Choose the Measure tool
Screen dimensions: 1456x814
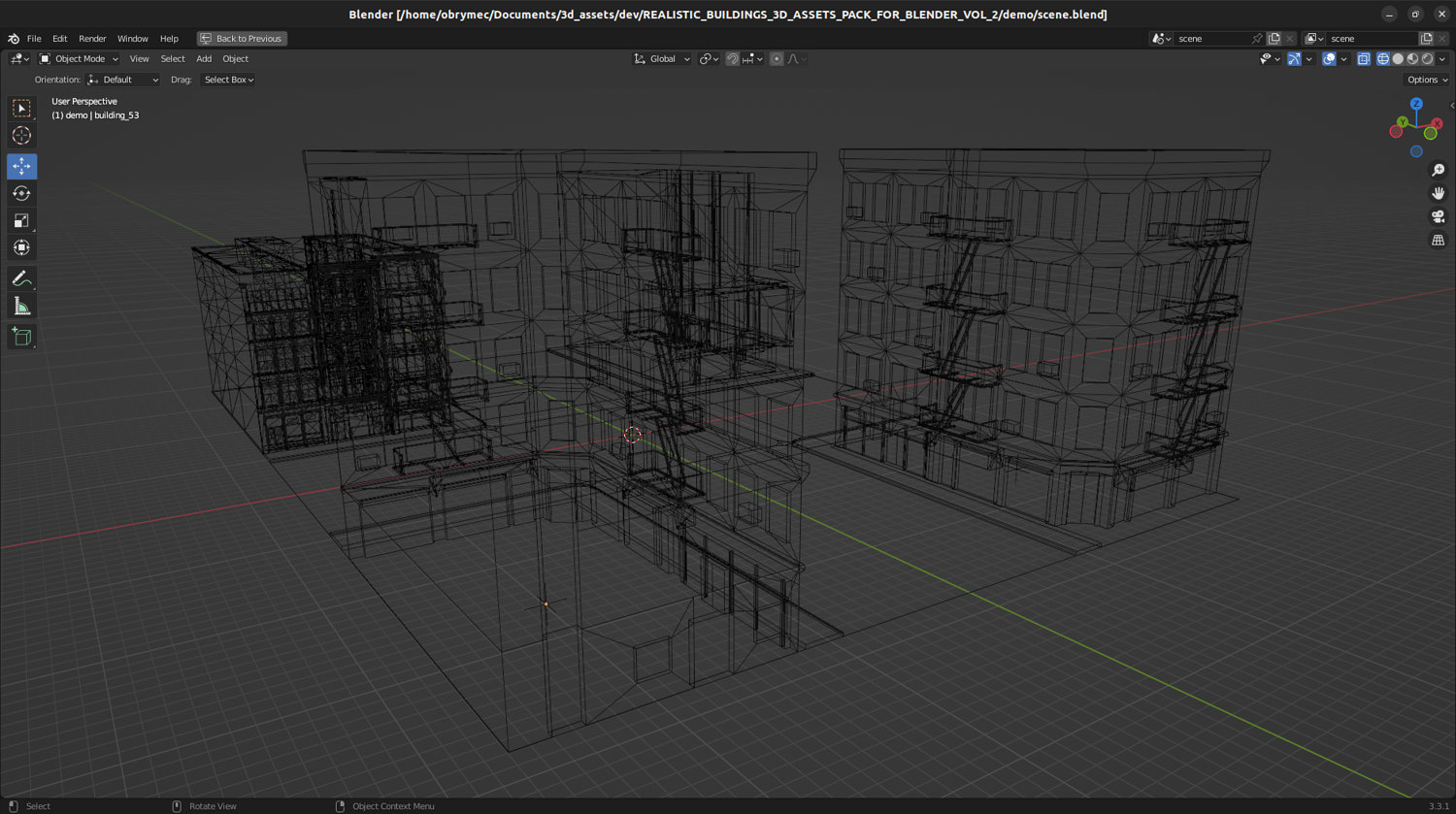[x=21, y=307]
